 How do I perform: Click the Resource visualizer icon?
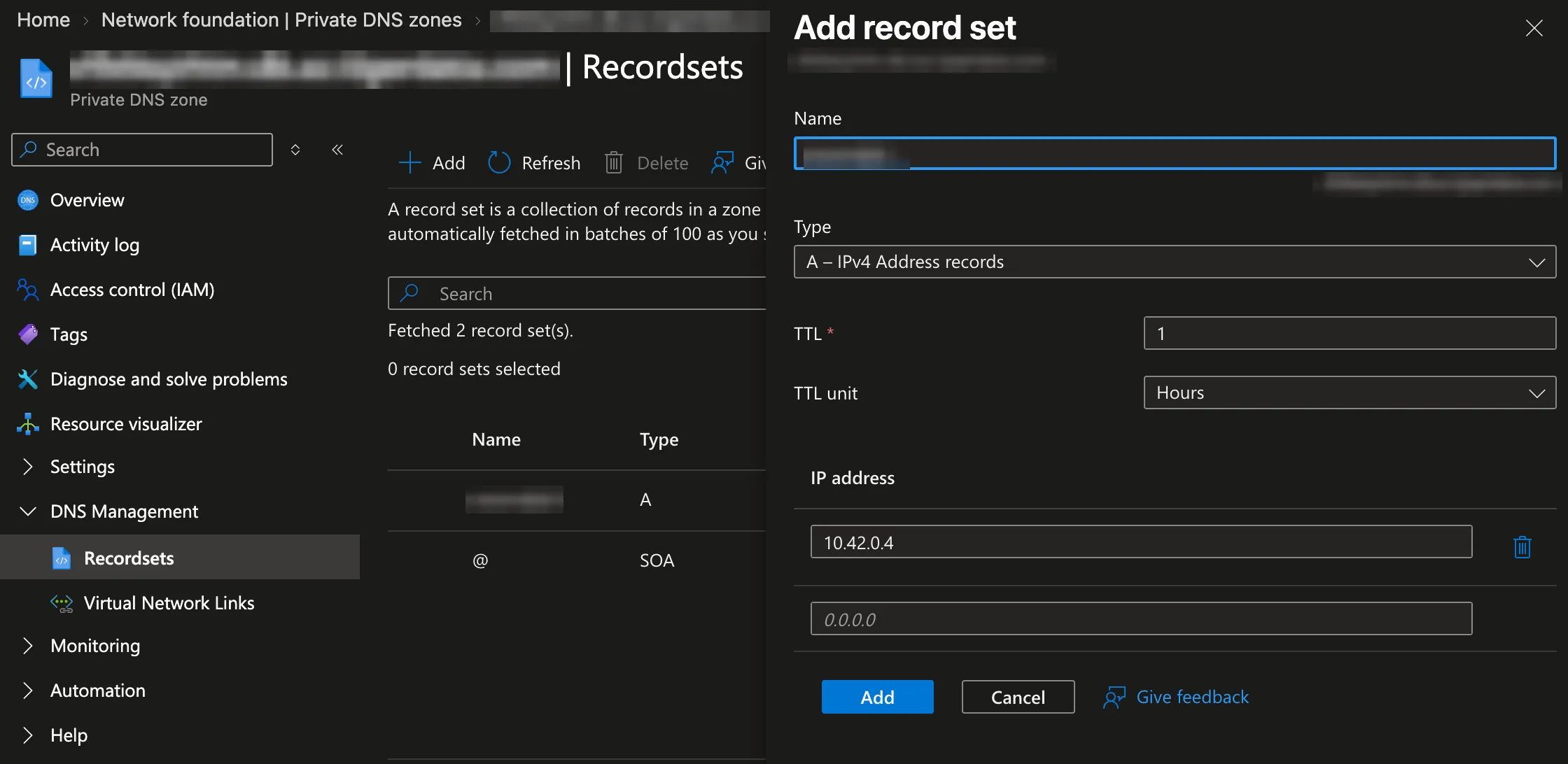click(x=27, y=424)
